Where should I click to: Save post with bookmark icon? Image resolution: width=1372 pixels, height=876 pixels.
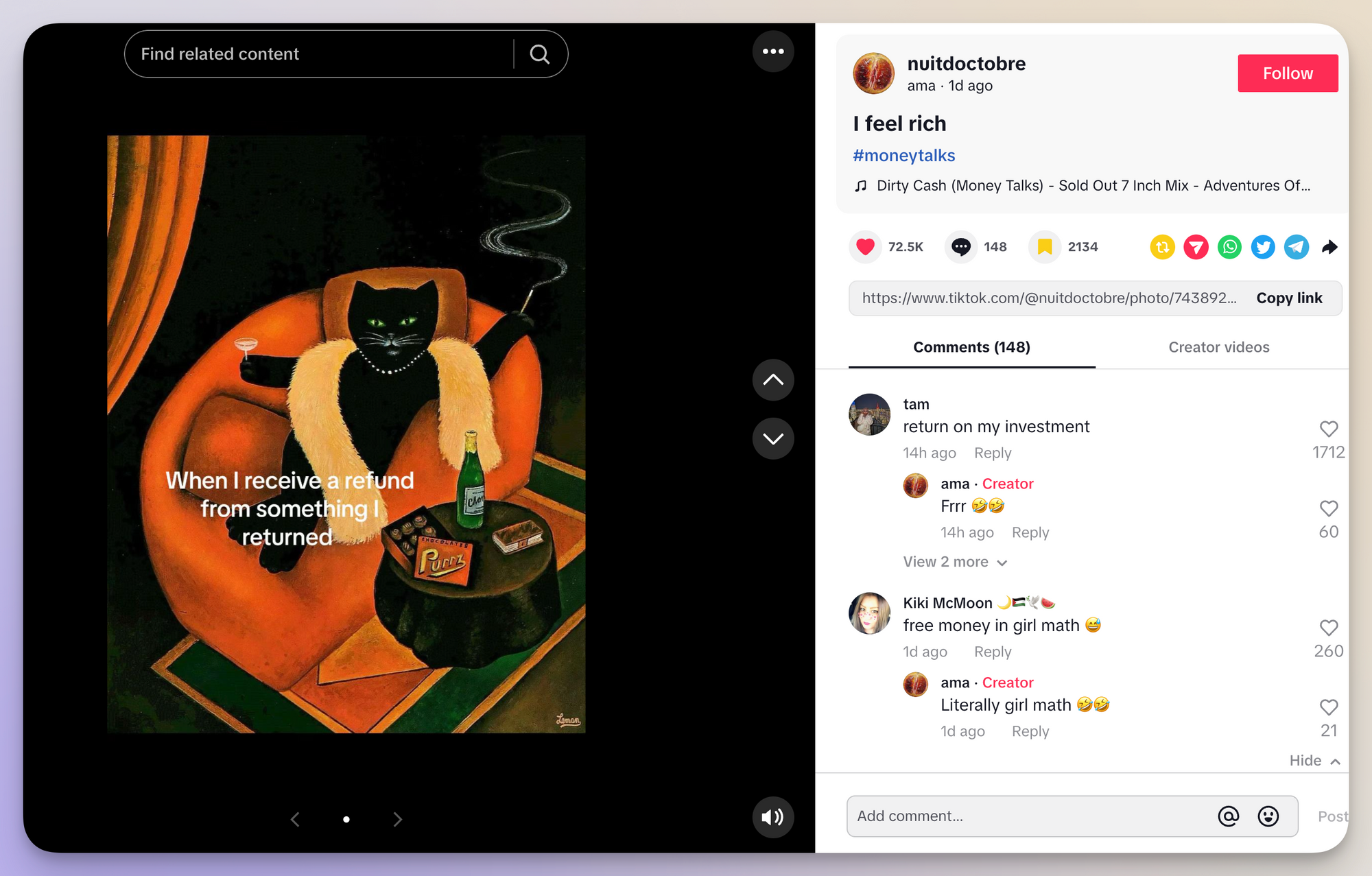pos(1045,247)
